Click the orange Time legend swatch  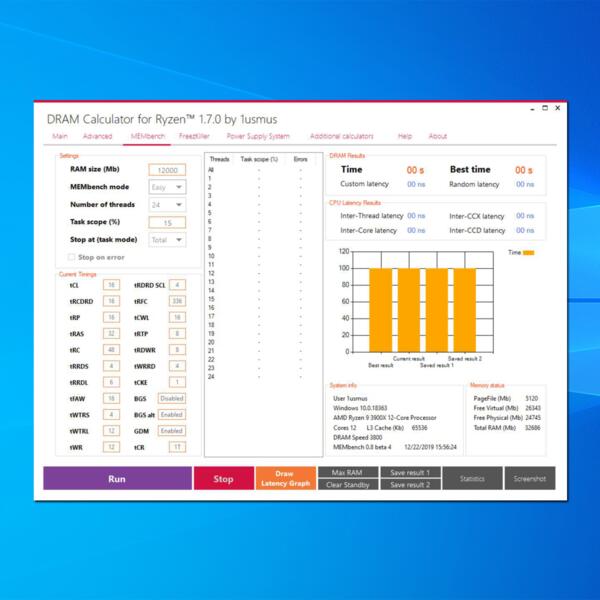click(528, 253)
